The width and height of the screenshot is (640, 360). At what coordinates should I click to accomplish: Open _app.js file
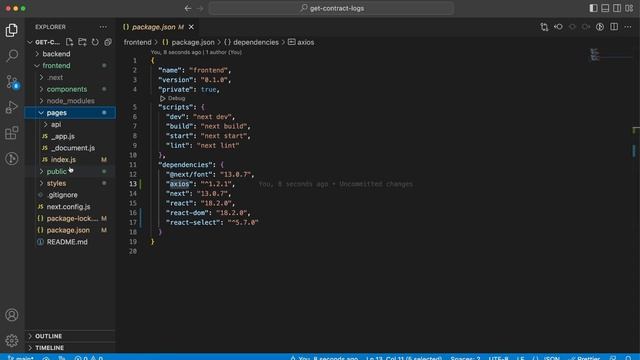click(70, 136)
